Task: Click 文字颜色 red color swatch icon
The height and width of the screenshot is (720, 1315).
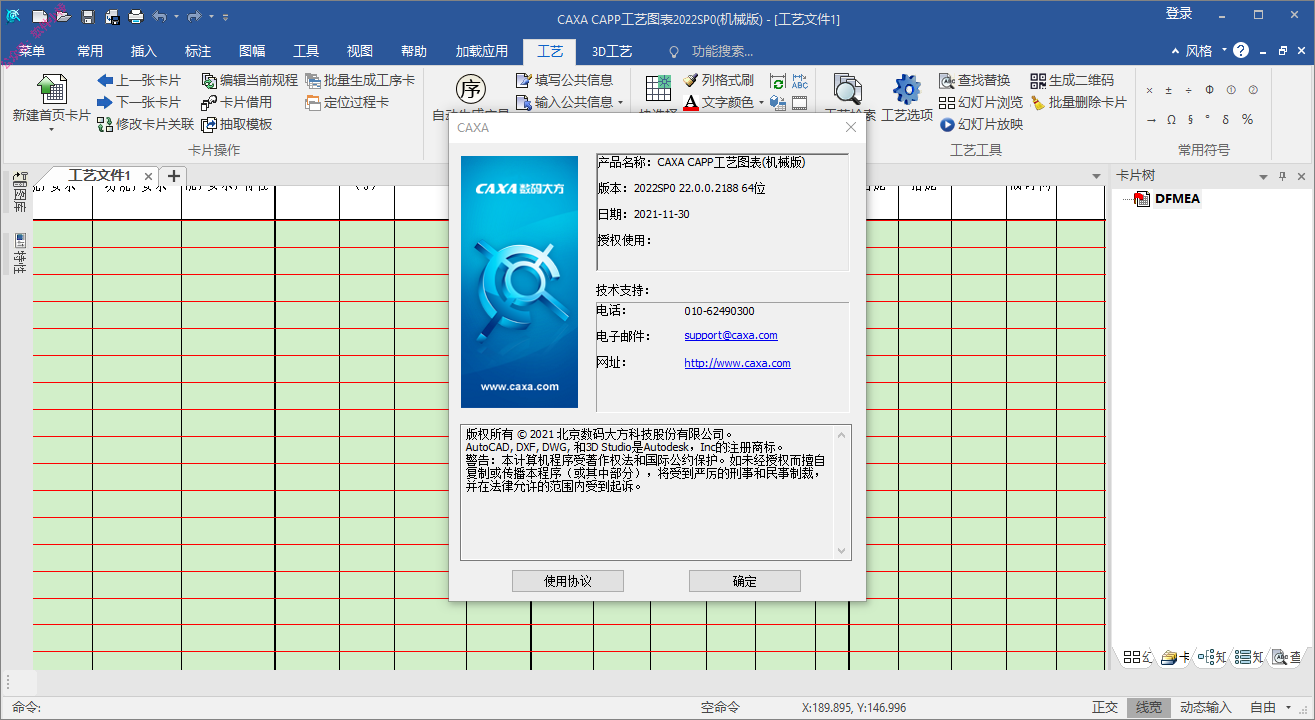Action: [691, 102]
